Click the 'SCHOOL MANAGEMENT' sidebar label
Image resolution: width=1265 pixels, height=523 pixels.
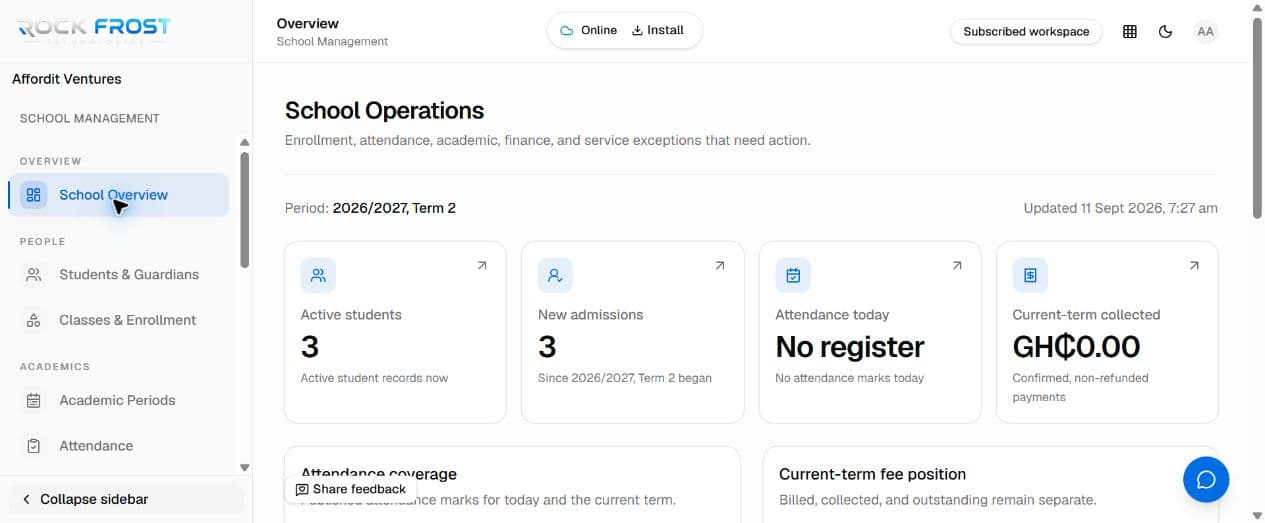[90, 118]
